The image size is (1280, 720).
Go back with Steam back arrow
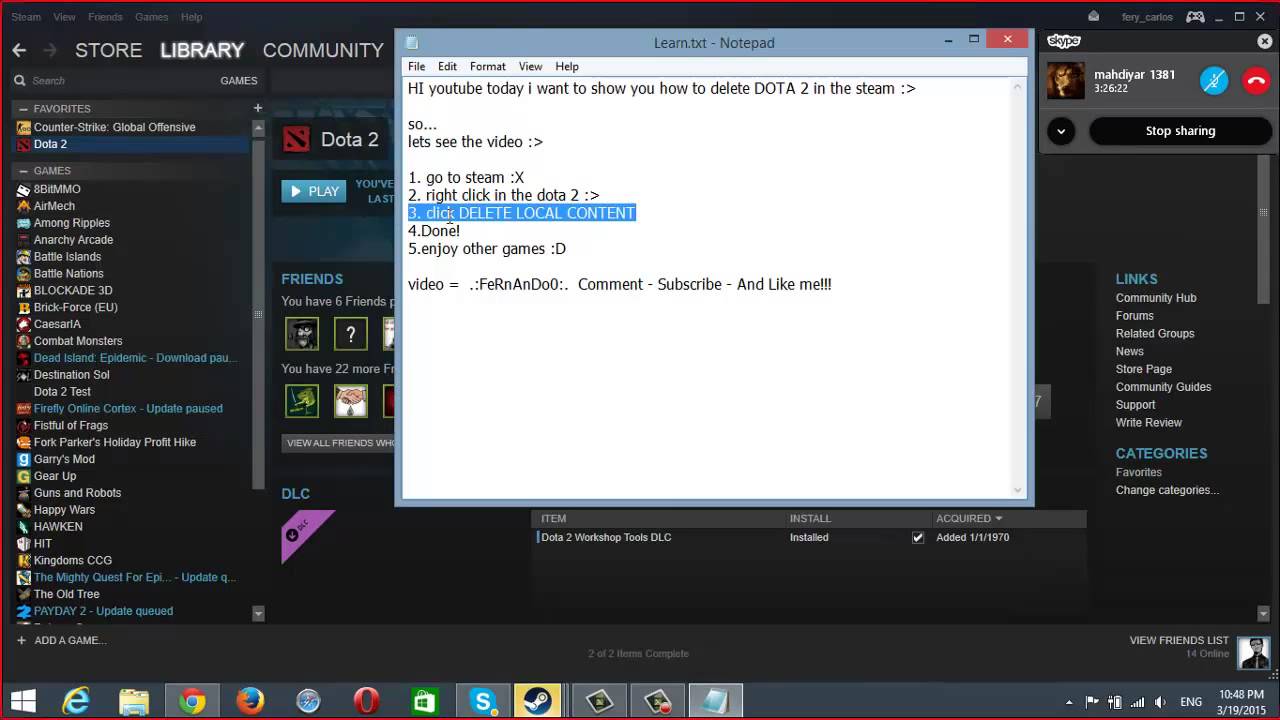tap(19, 50)
